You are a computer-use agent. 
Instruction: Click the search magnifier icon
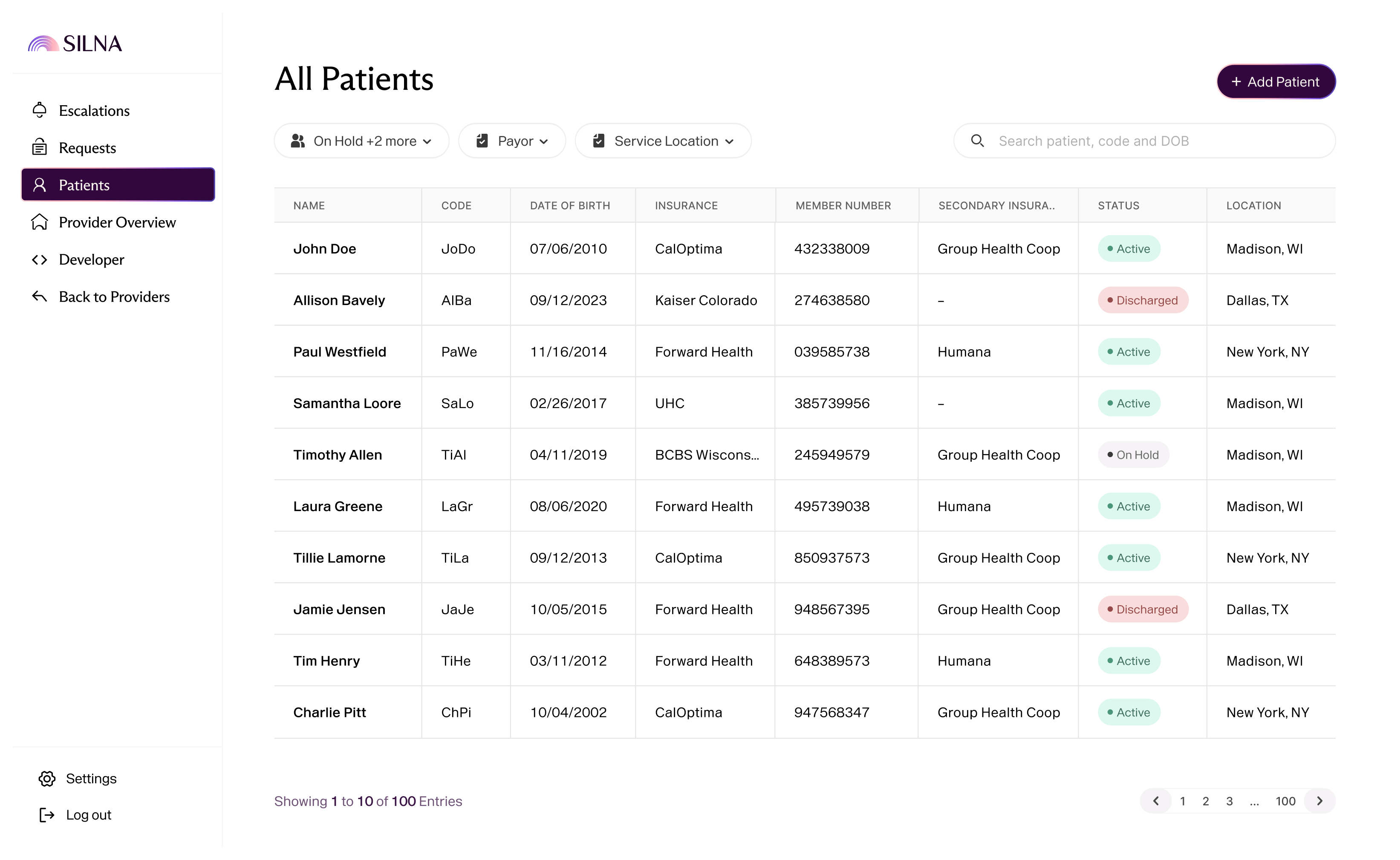(978, 141)
